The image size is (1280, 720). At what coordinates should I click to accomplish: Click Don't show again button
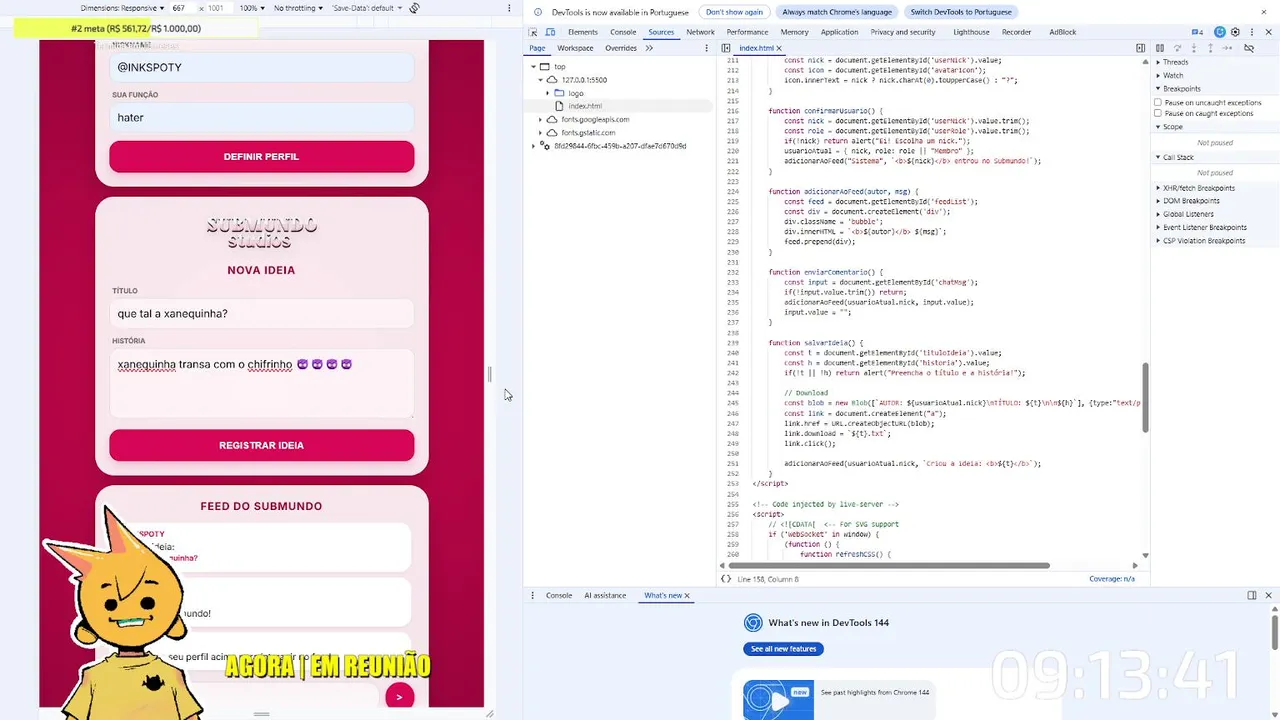734,12
